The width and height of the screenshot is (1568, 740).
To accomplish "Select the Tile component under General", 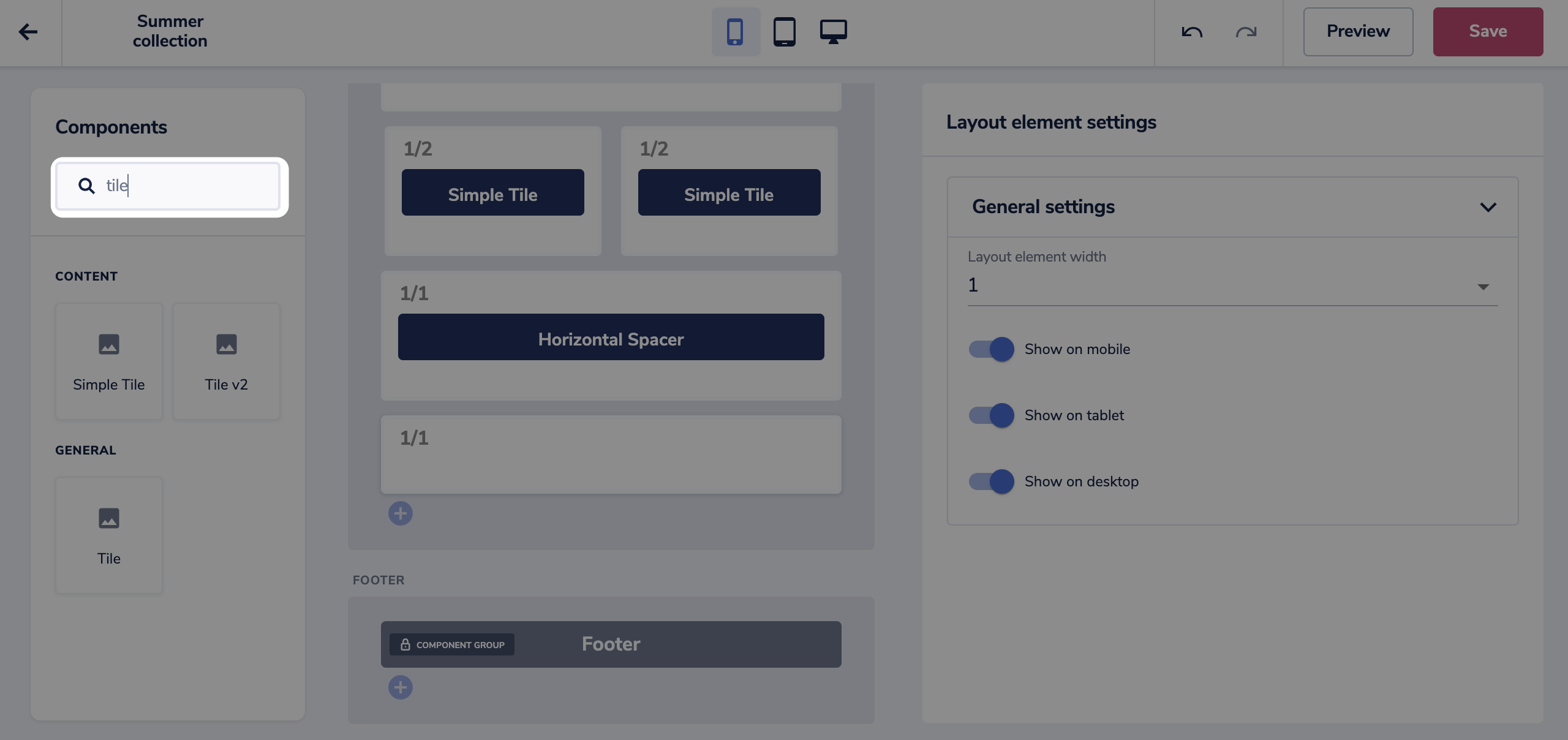I will [109, 535].
